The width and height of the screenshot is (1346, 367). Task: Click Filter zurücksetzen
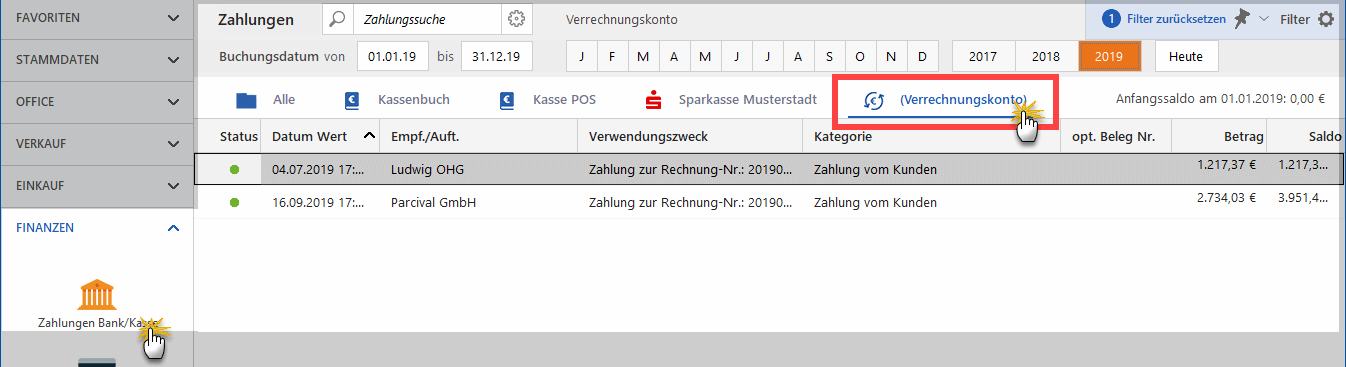(x=1175, y=19)
